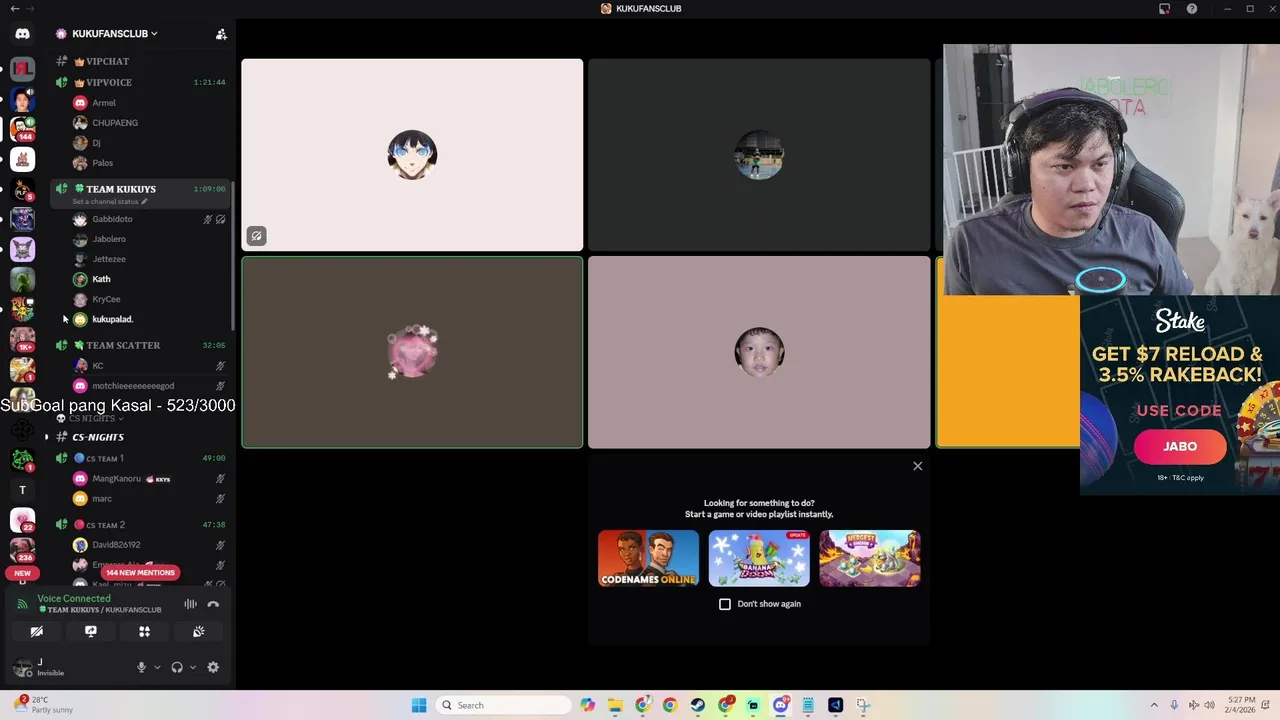Open the input device options chevron beside microphone
The image size is (1280, 720).
157,667
